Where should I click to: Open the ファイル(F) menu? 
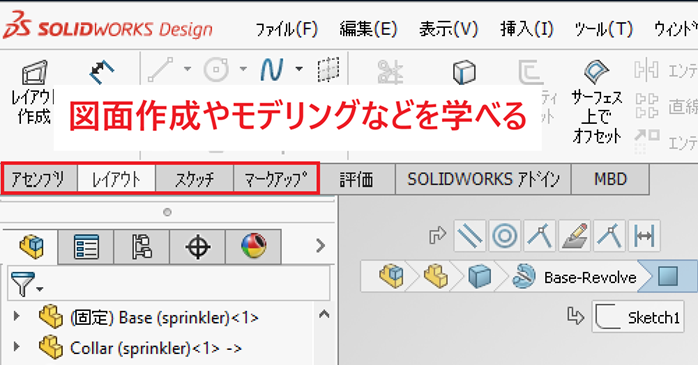click(287, 29)
